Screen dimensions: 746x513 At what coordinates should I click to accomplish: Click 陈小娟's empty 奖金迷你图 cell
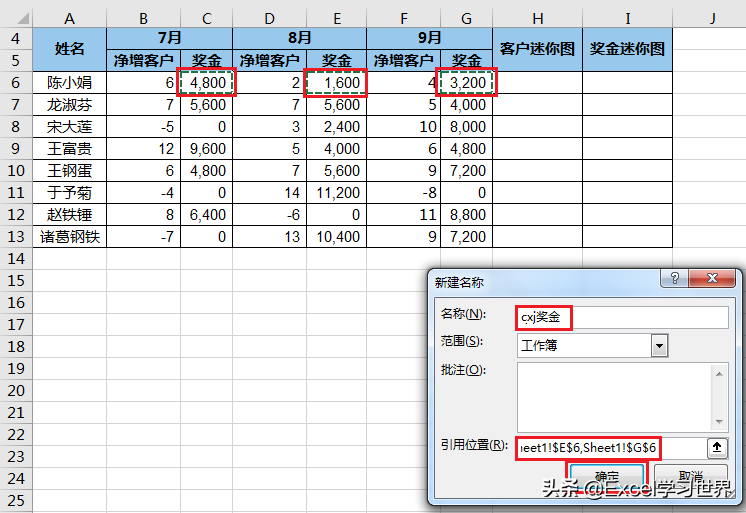tap(628, 83)
